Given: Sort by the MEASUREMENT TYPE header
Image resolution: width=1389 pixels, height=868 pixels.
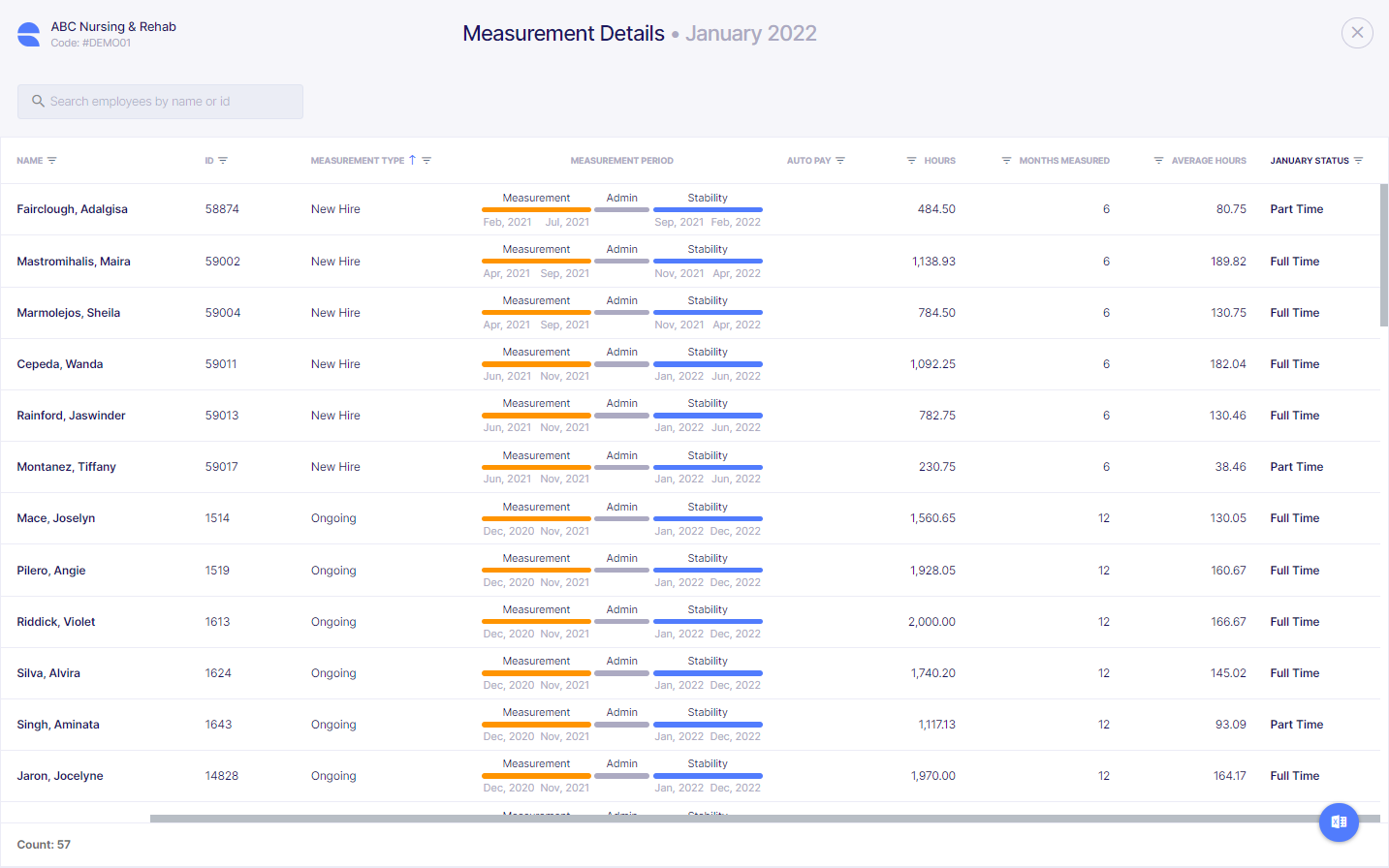Looking at the screenshot, I should tap(358, 161).
